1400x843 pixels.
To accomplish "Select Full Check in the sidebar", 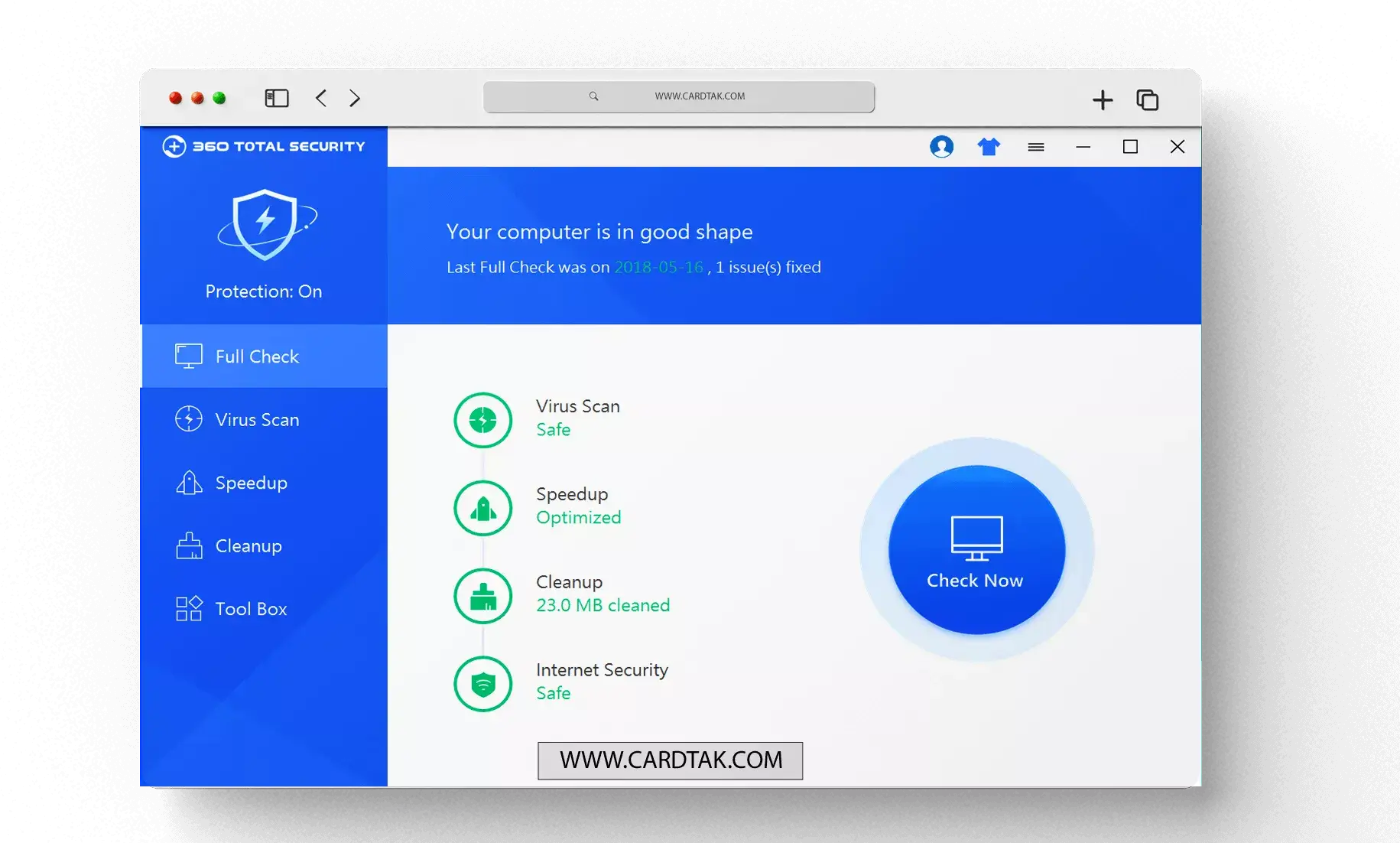I will (257, 356).
